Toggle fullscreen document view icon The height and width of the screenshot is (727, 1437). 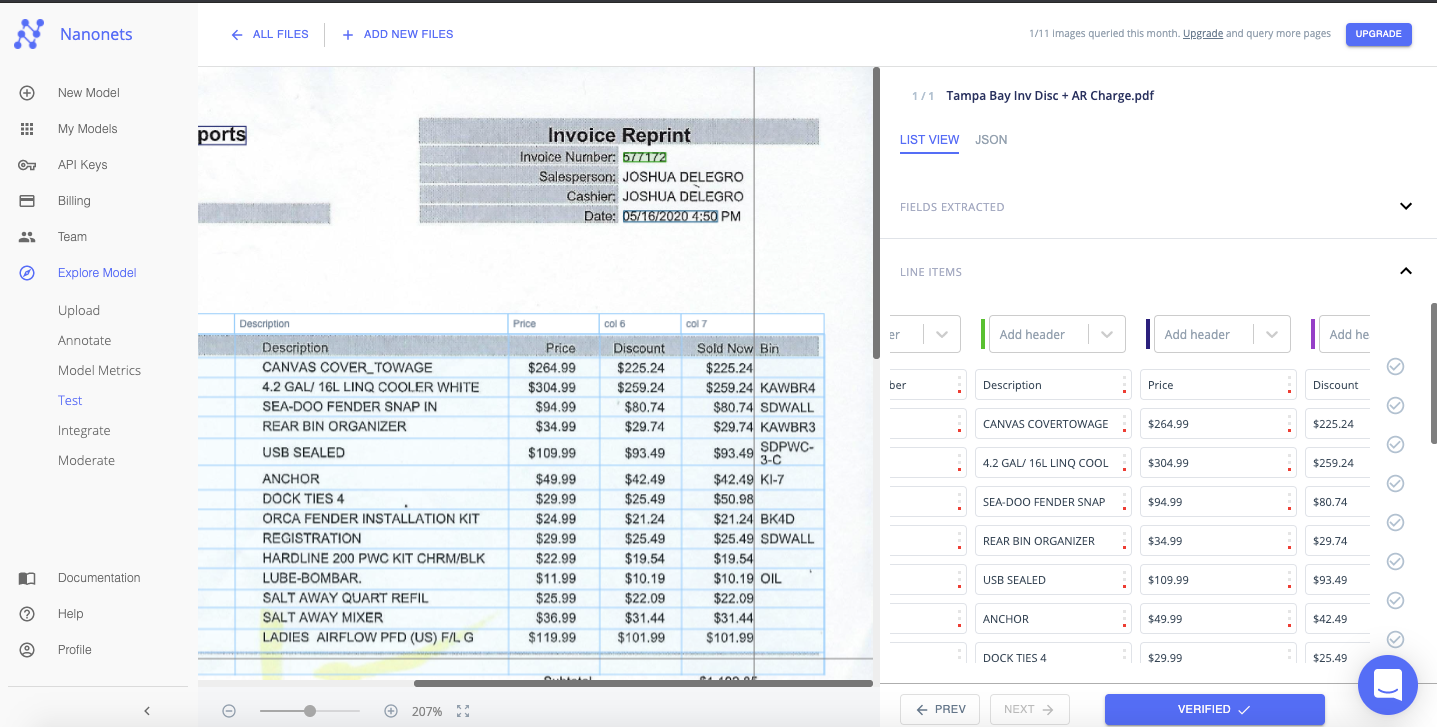click(463, 711)
